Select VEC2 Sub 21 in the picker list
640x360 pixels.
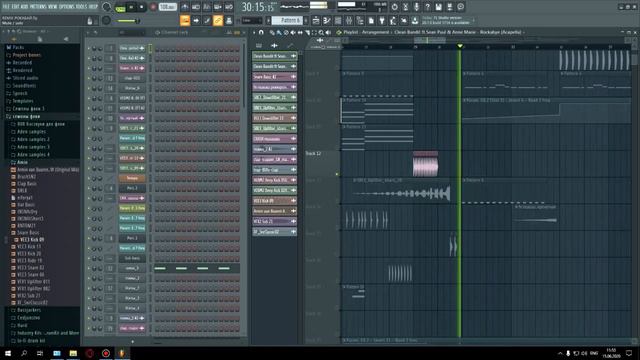274,222
